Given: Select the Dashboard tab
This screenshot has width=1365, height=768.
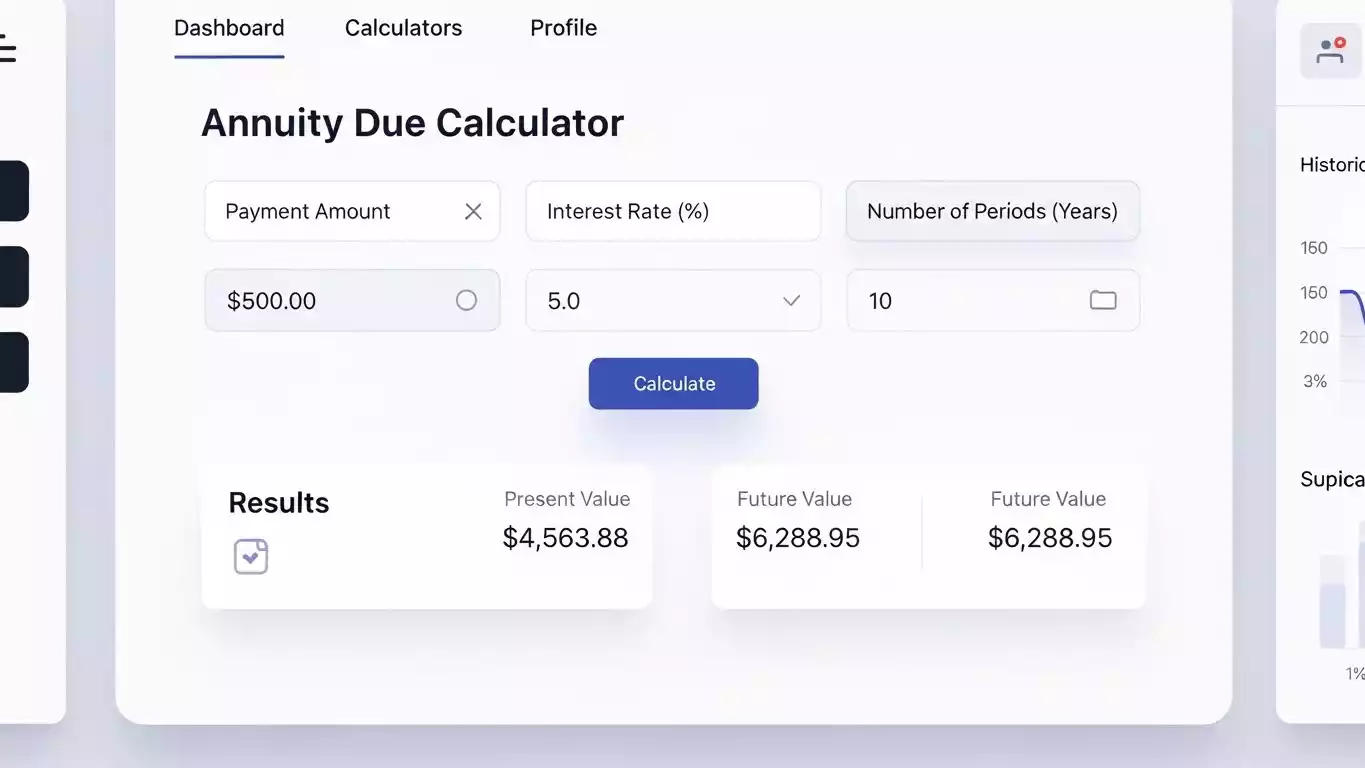Looking at the screenshot, I should (x=229, y=28).
